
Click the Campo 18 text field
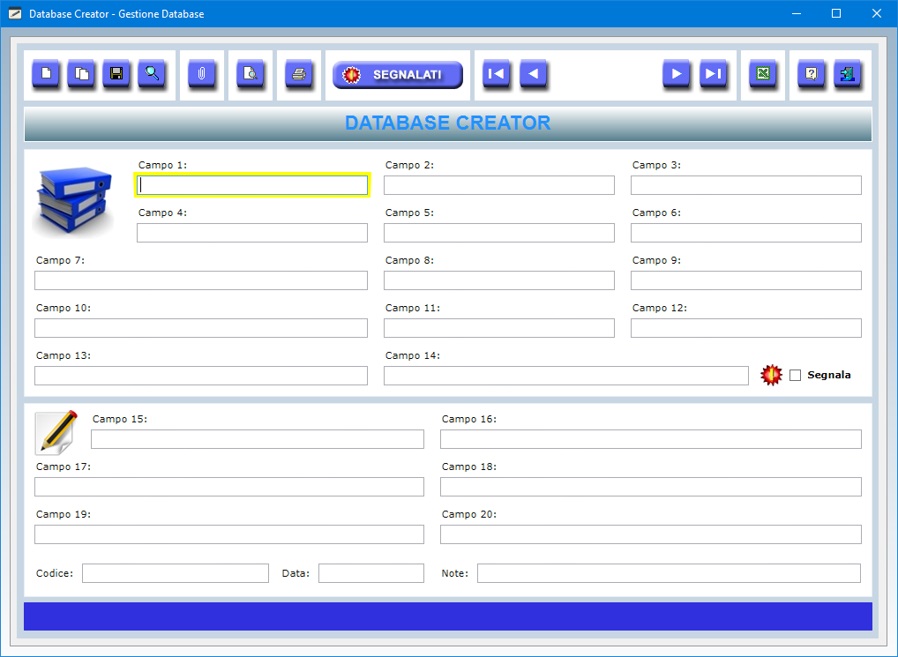[651, 486]
